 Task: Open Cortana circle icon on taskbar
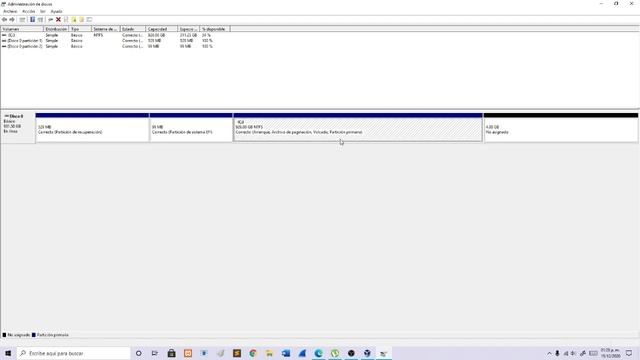pos(138,353)
